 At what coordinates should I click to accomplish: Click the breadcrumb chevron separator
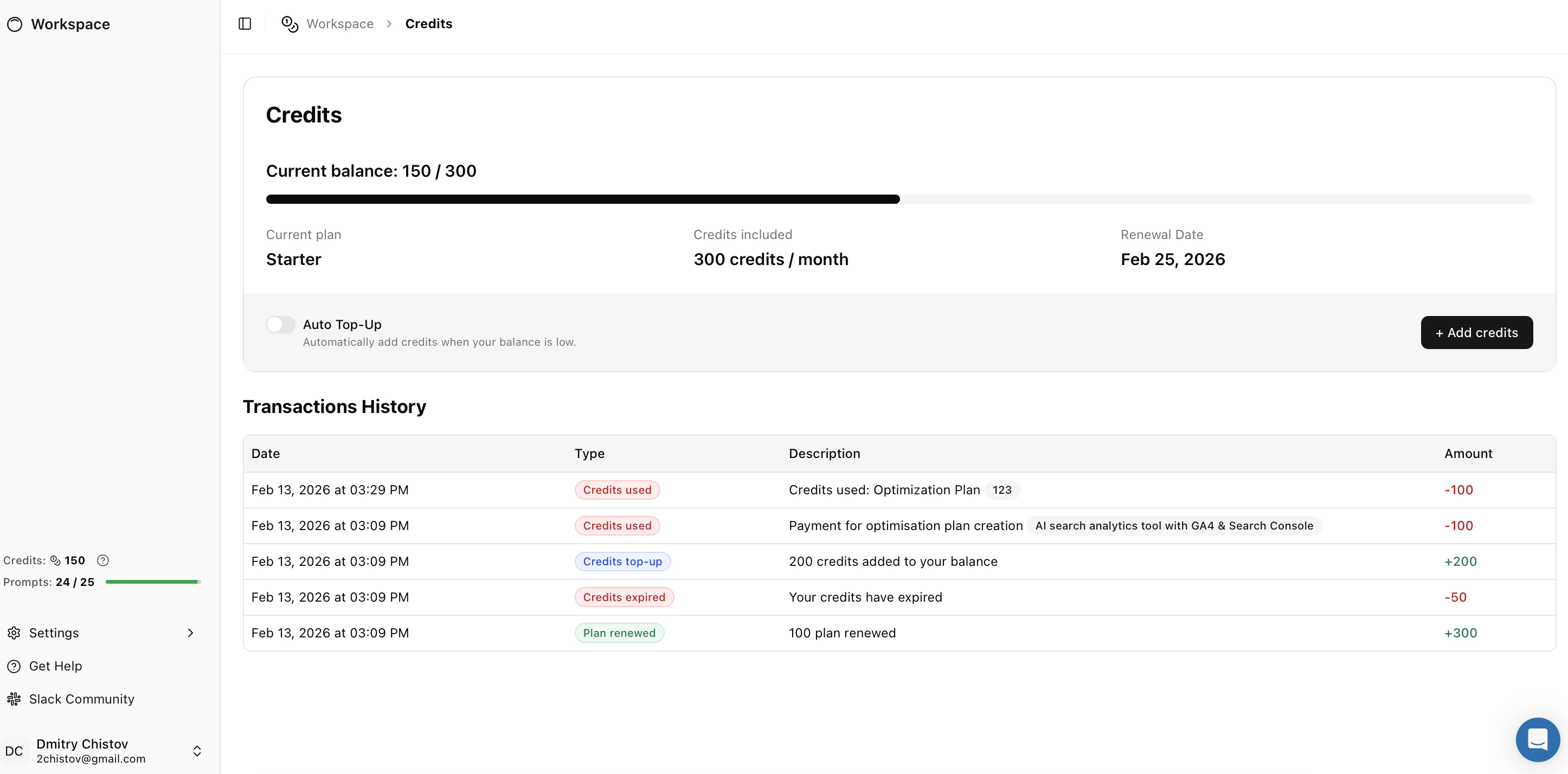pyautogui.click(x=389, y=24)
